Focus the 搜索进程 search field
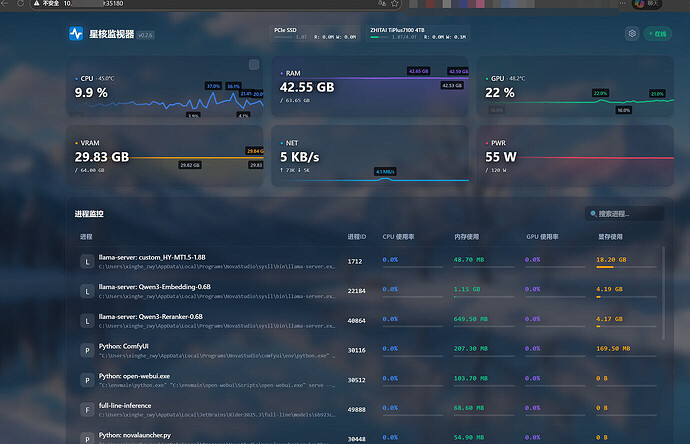 coord(624,214)
